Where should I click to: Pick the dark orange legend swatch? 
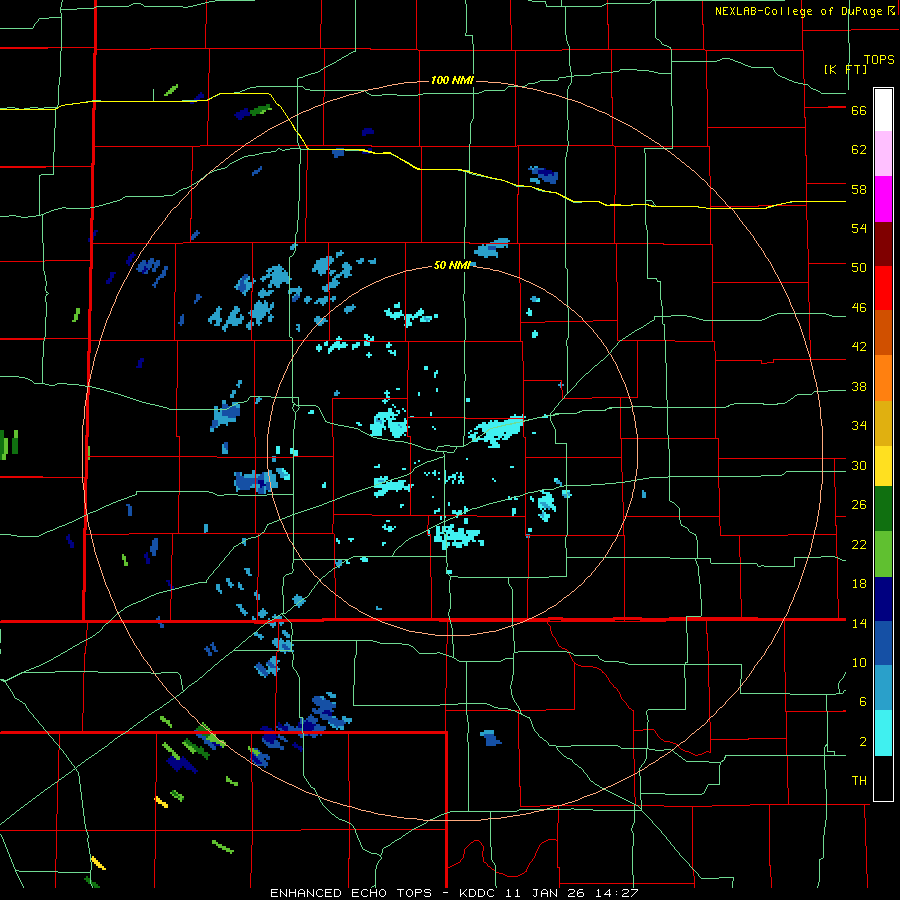point(883,332)
